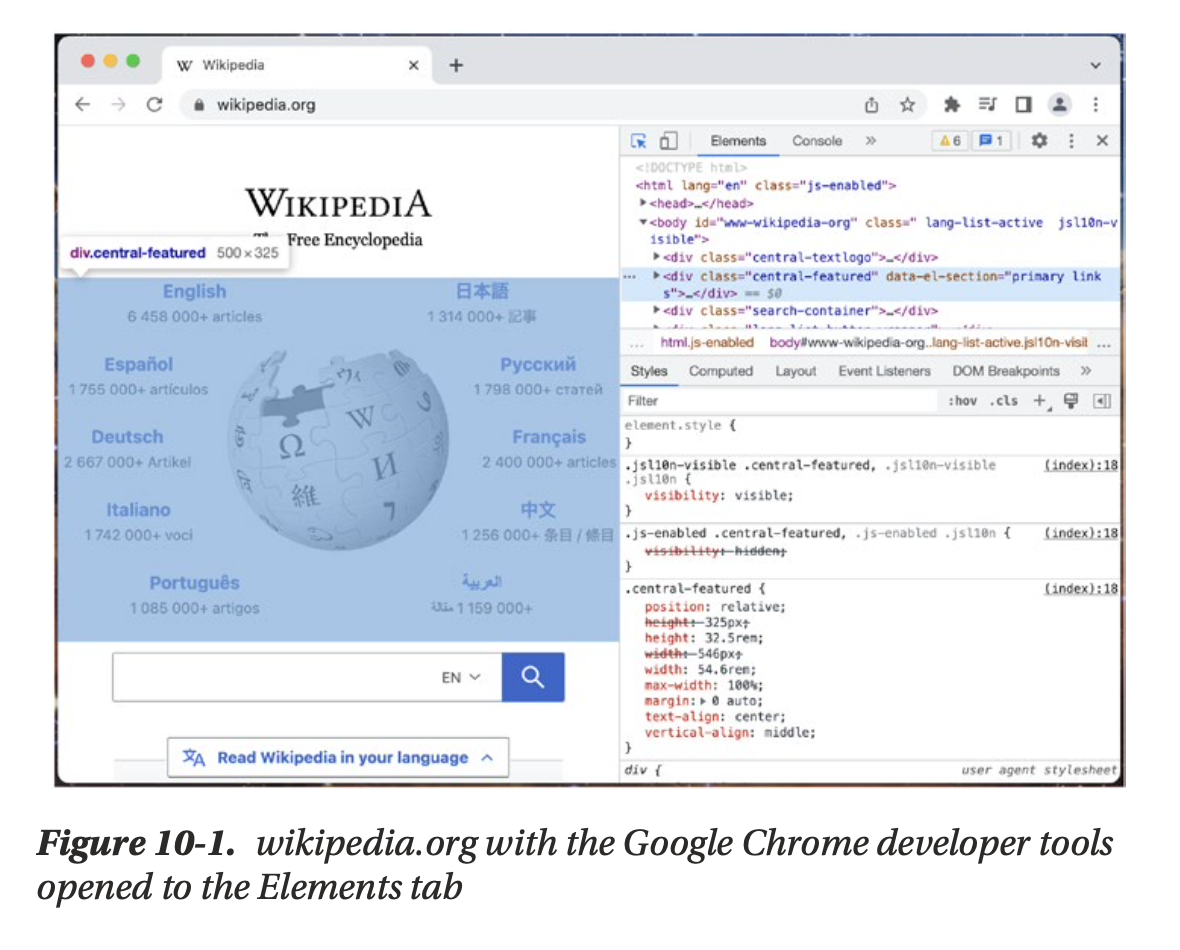
Task: Select the Computed styles tab
Action: tap(720, 371)
